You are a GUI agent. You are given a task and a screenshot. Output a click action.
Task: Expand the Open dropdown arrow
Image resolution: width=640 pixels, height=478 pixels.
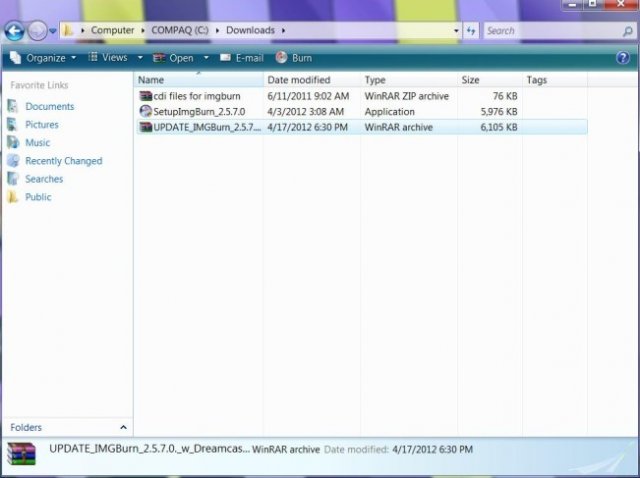(206, 58)
